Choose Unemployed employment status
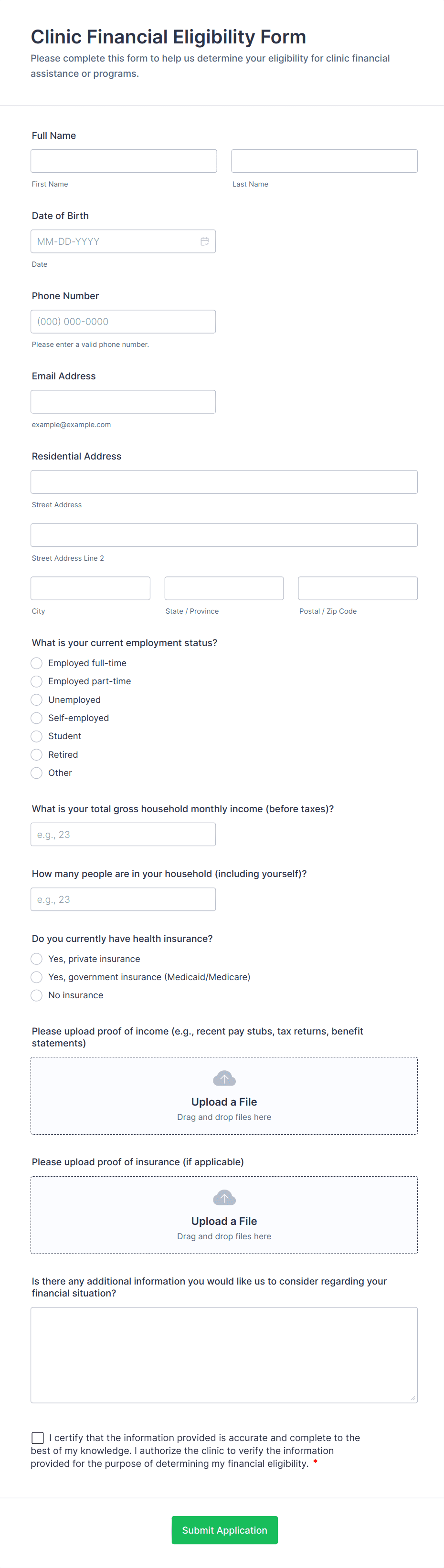This screenshot has height=1568, width=444. point(37,700)
